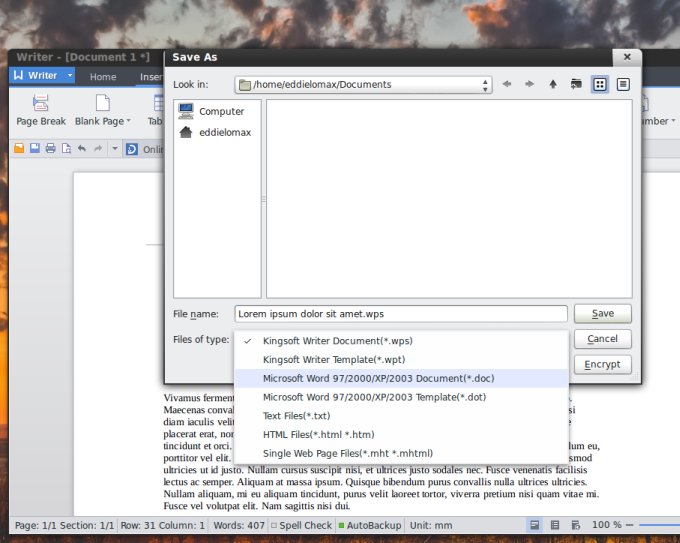Choose Single Web Page Files (*.mht) type
The height and width of the screenshot is (543, 680).
click(401, 453)
